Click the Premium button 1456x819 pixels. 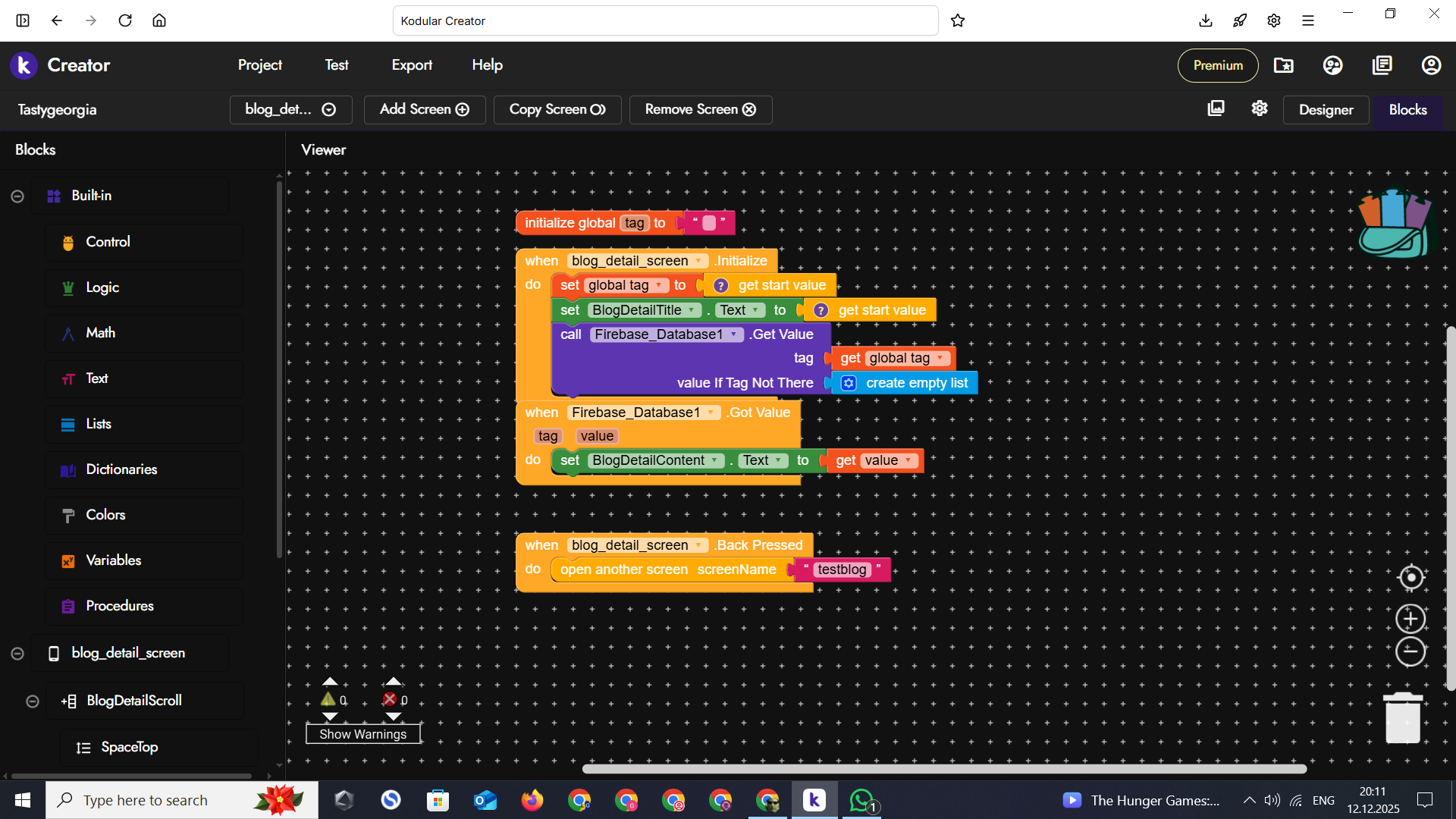1217,65
